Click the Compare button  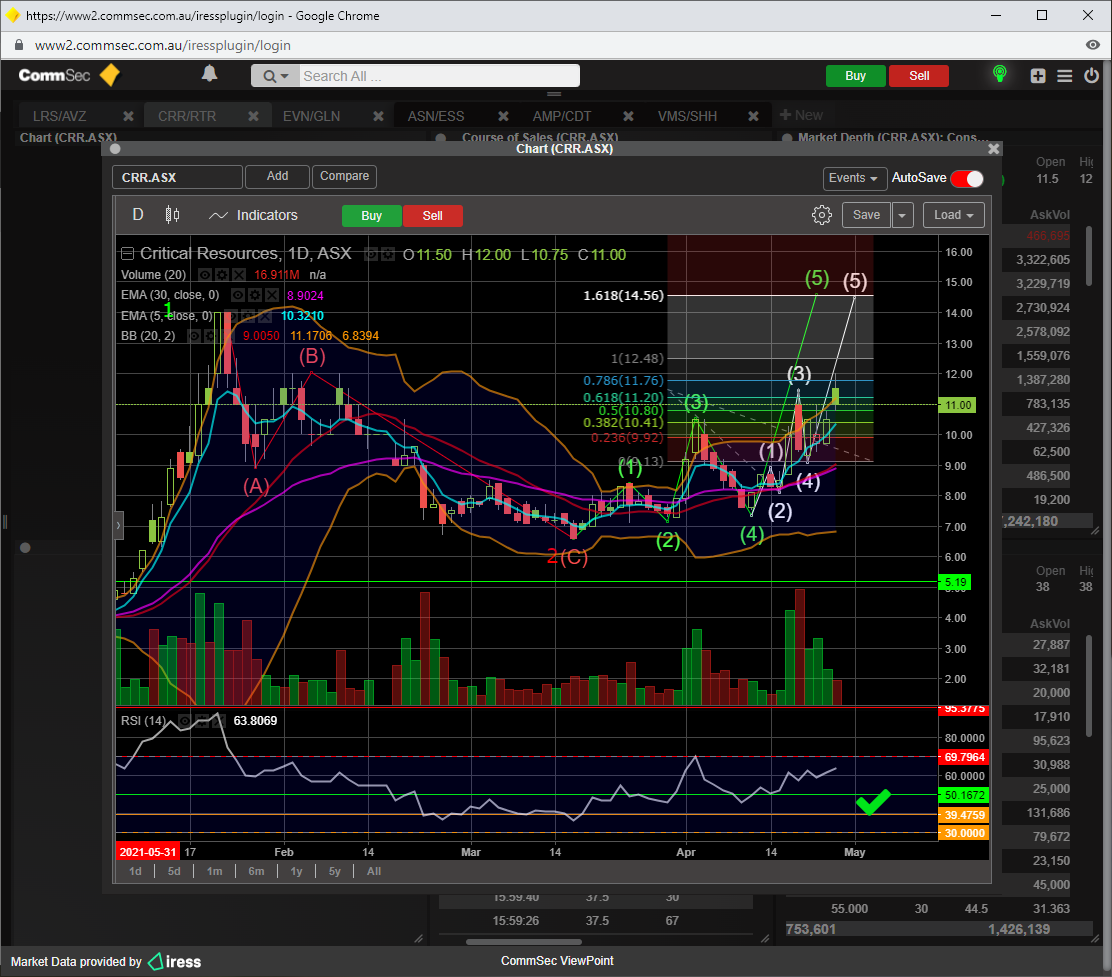[x=345, y=177]
